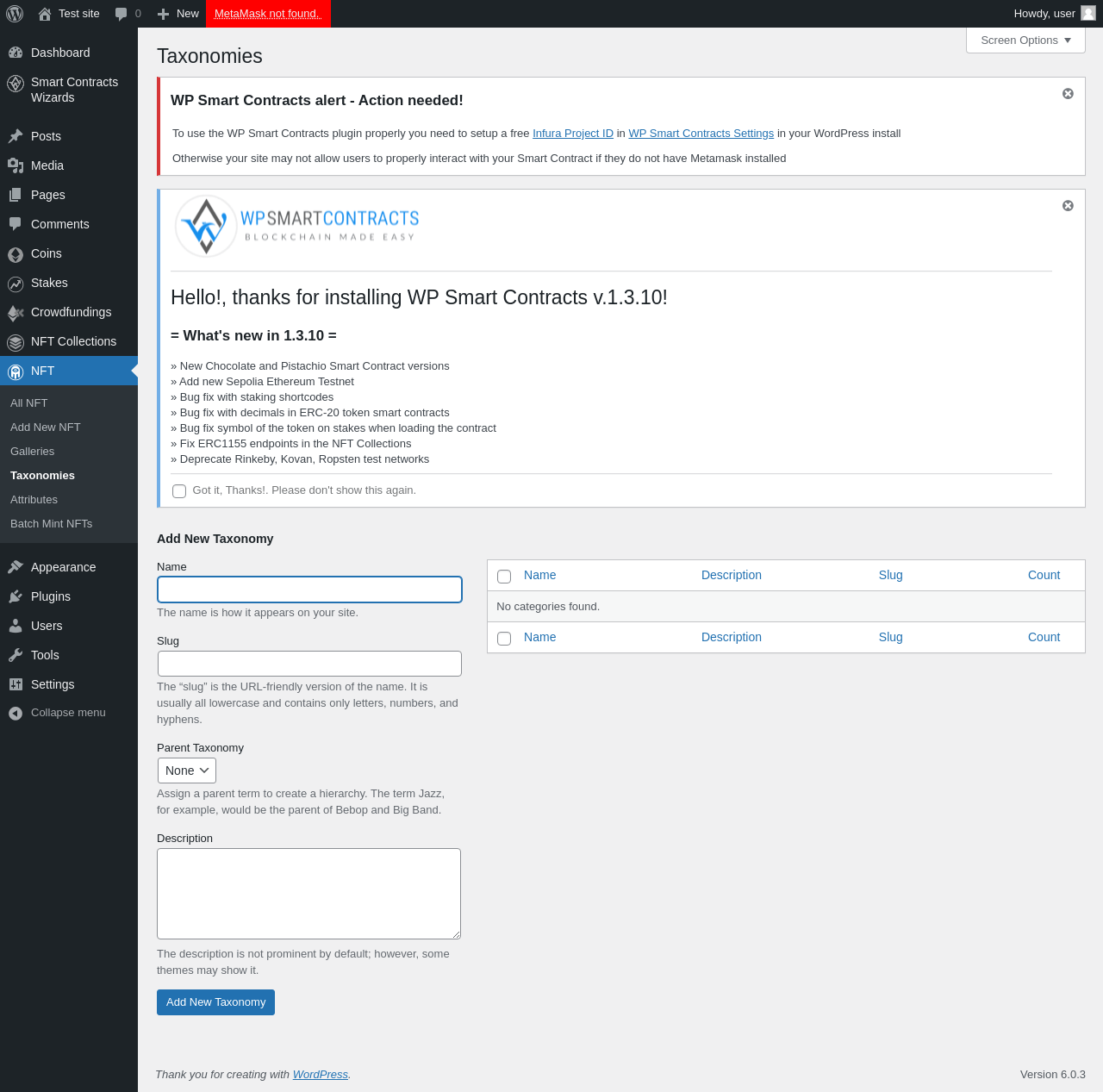Sort by Count in table header
Screen dimensions: 1103x1092
pyautogui.click(x=1044, y=575)
